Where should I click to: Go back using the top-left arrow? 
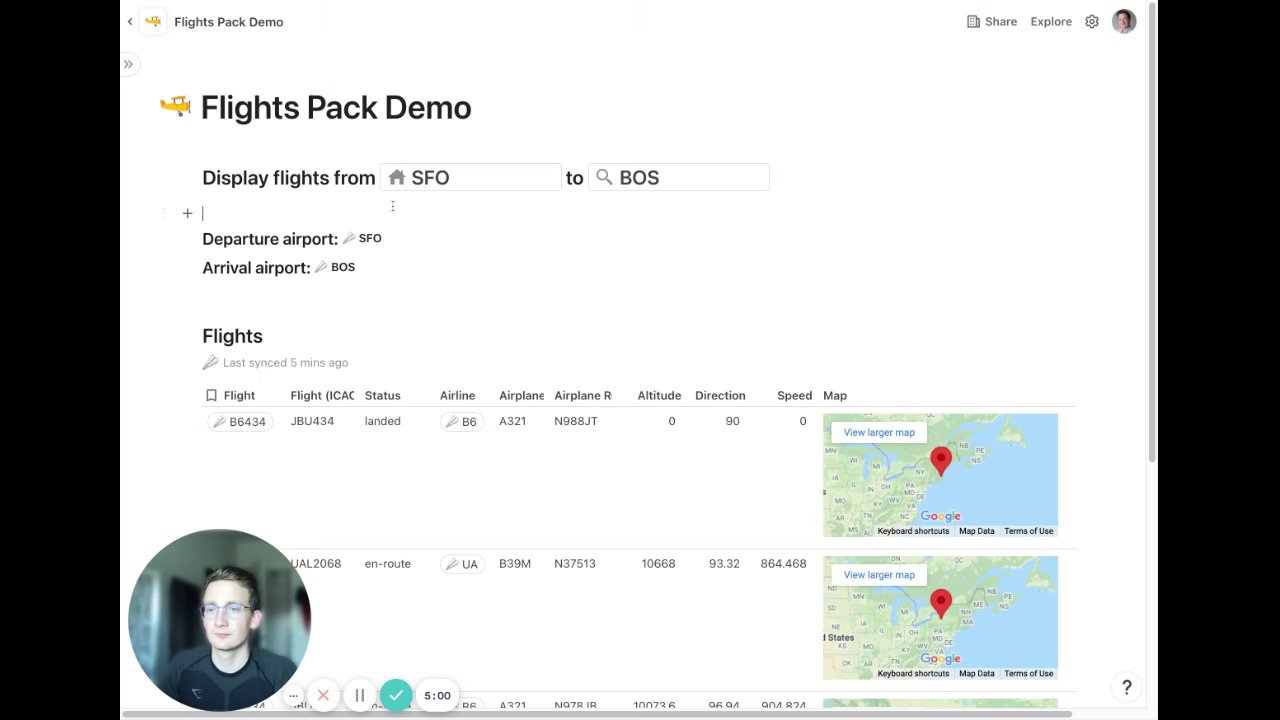pyautogui.click(x=130, y=21)
